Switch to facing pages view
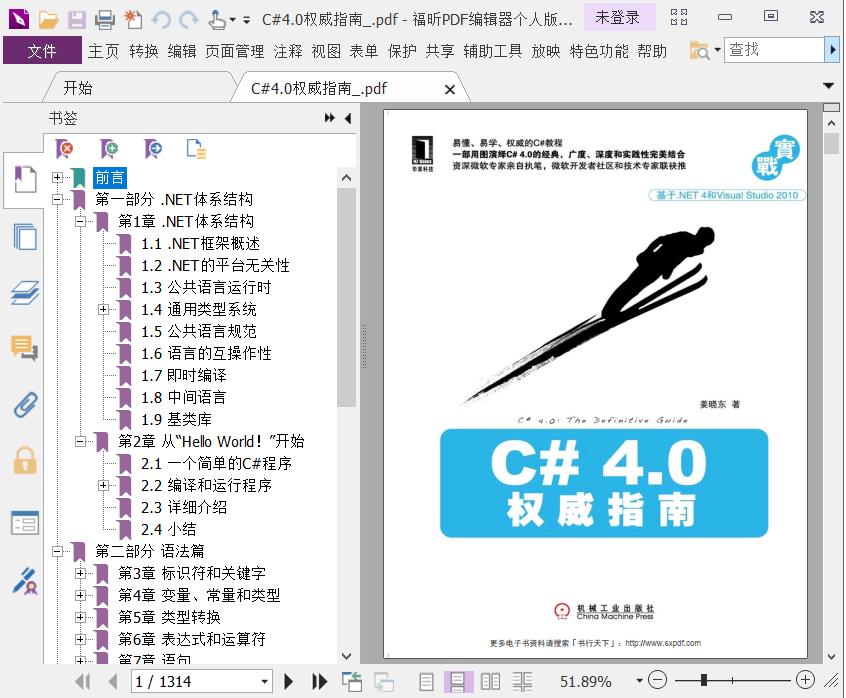This screenshot has width=846, height=698. 490,682
